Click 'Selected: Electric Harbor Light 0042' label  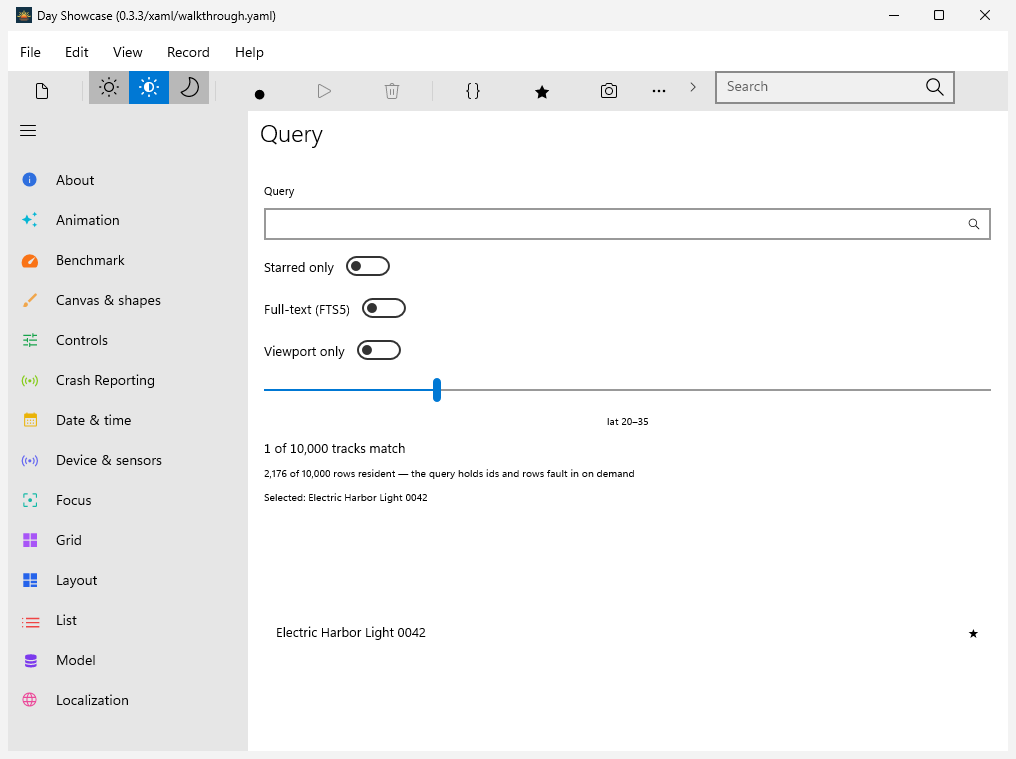coord(345,498)
